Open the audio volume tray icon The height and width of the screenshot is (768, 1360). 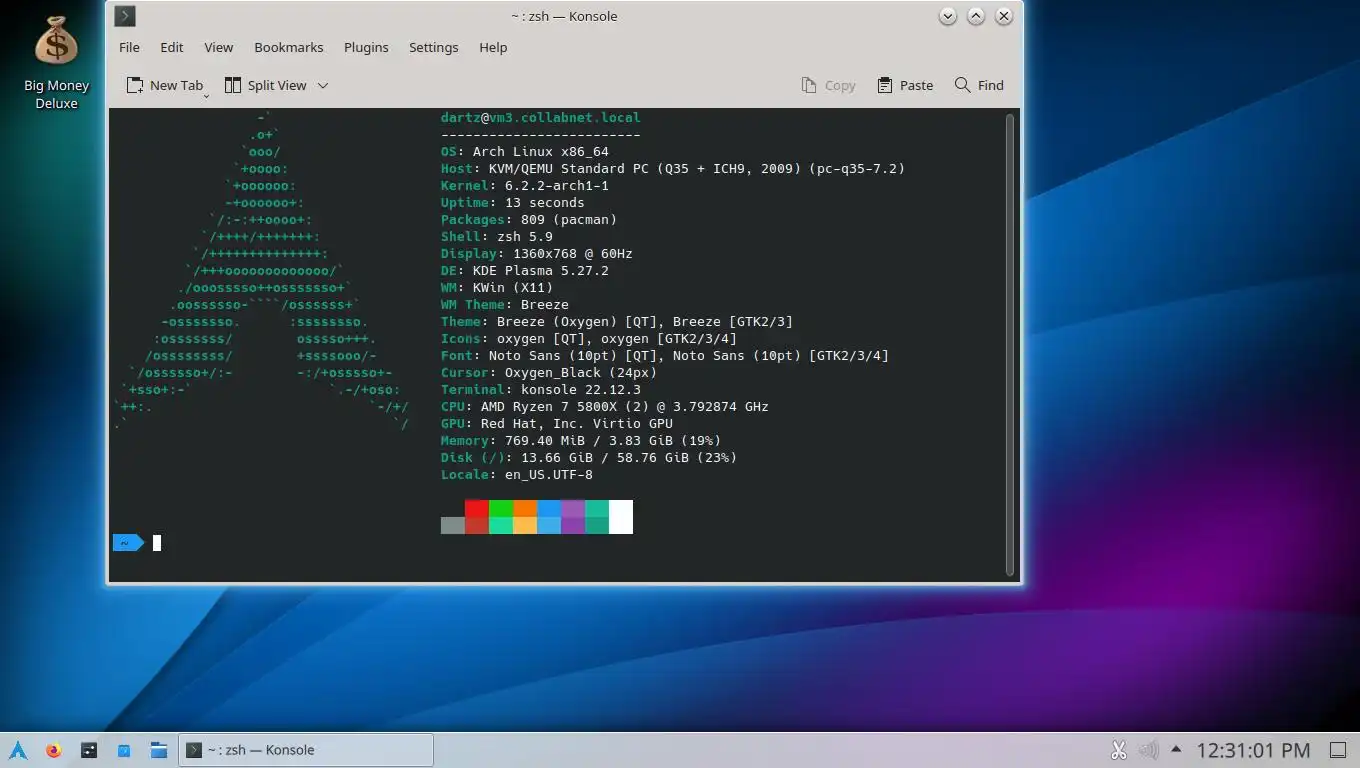[x=1148, y=750]
